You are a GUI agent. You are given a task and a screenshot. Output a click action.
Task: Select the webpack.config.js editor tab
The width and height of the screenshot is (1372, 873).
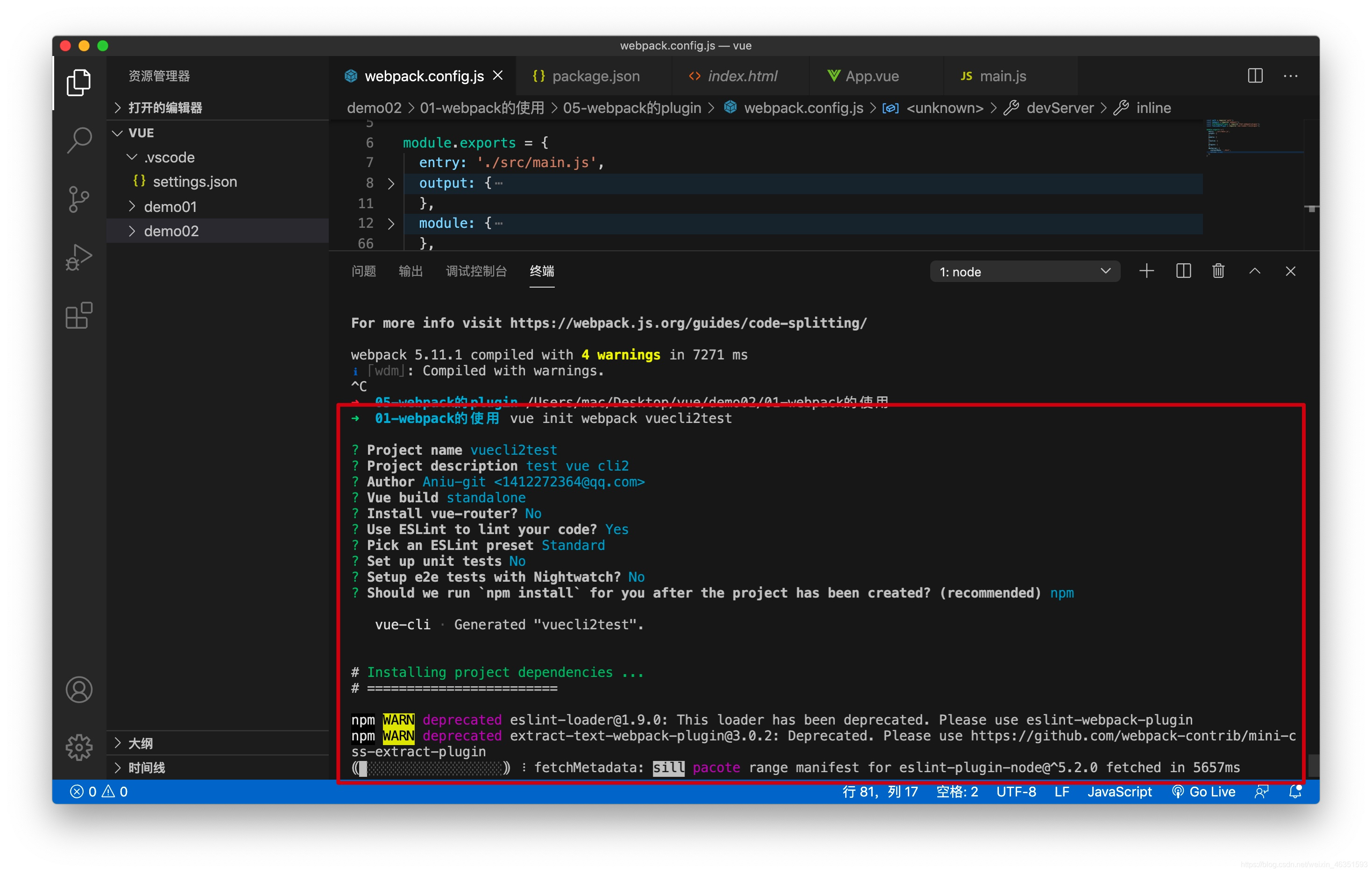tap(423, 76)
